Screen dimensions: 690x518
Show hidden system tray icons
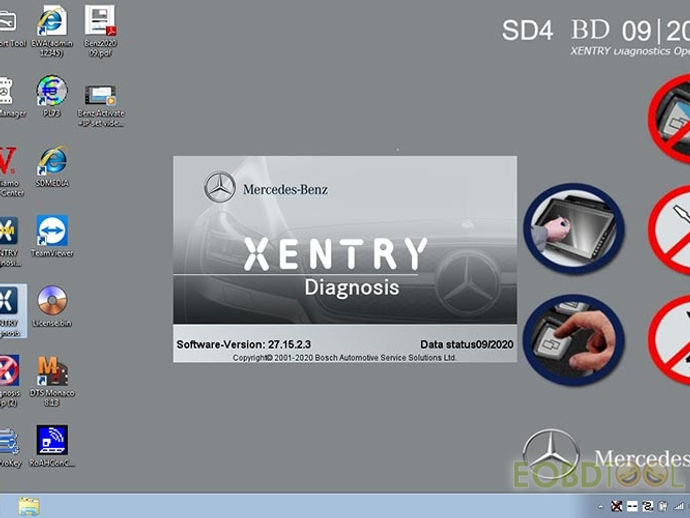(x=601, y=507)
